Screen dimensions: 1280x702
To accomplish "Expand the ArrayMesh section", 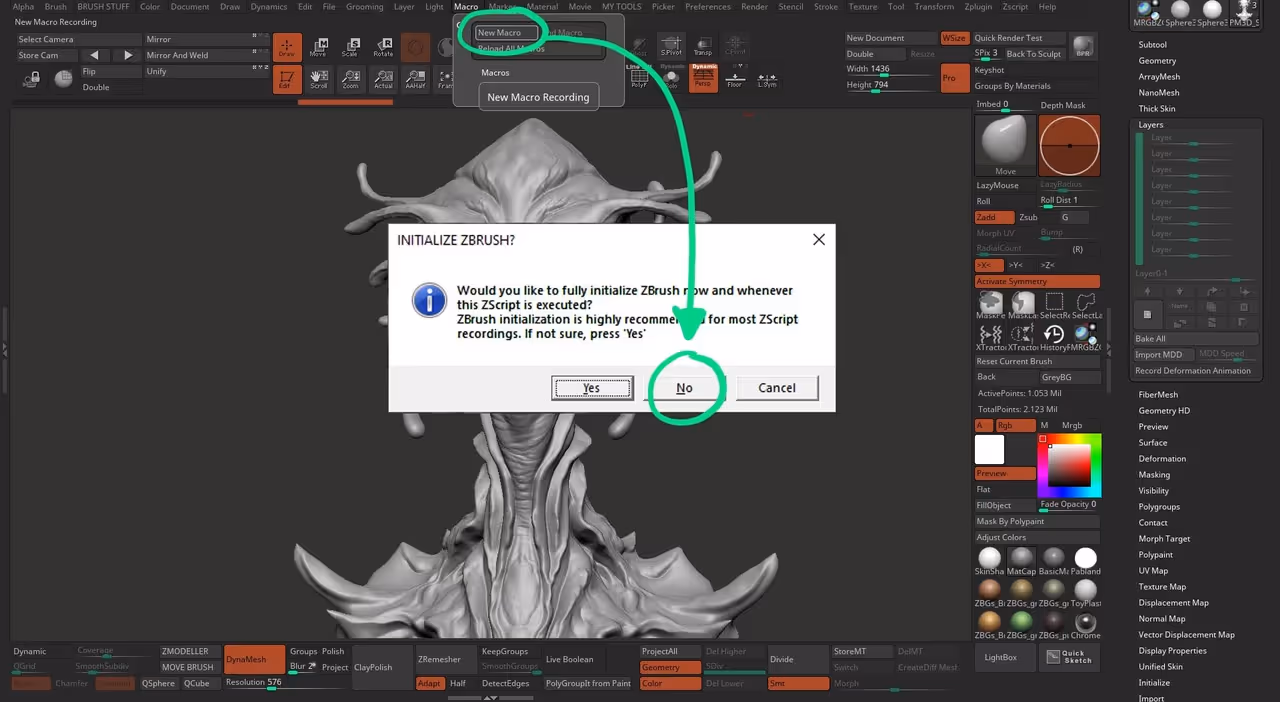I will point(1159,77).
